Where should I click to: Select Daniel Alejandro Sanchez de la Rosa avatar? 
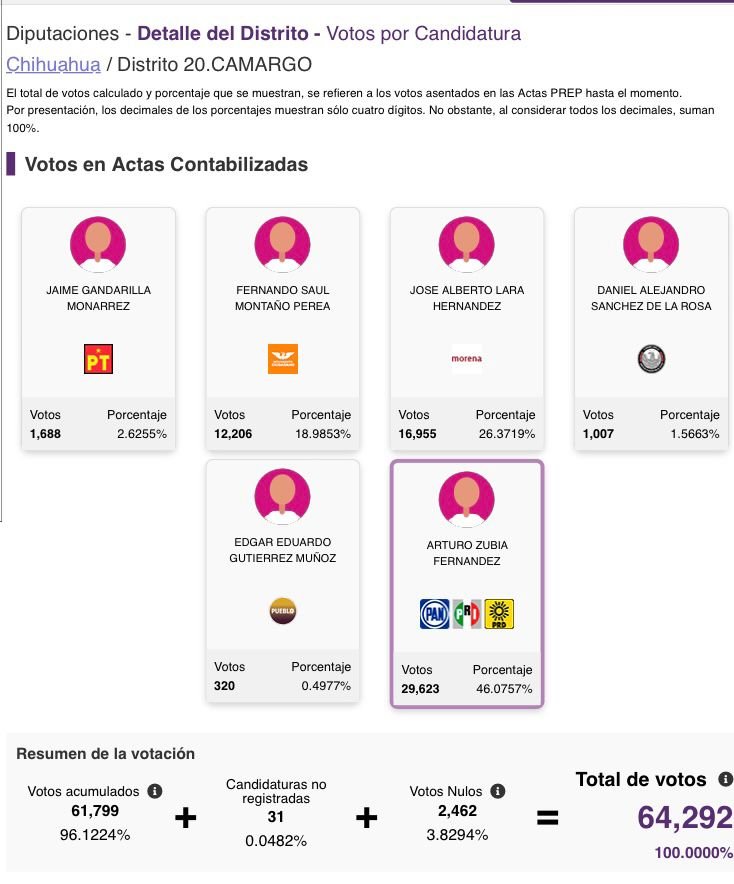click(651, 243)
